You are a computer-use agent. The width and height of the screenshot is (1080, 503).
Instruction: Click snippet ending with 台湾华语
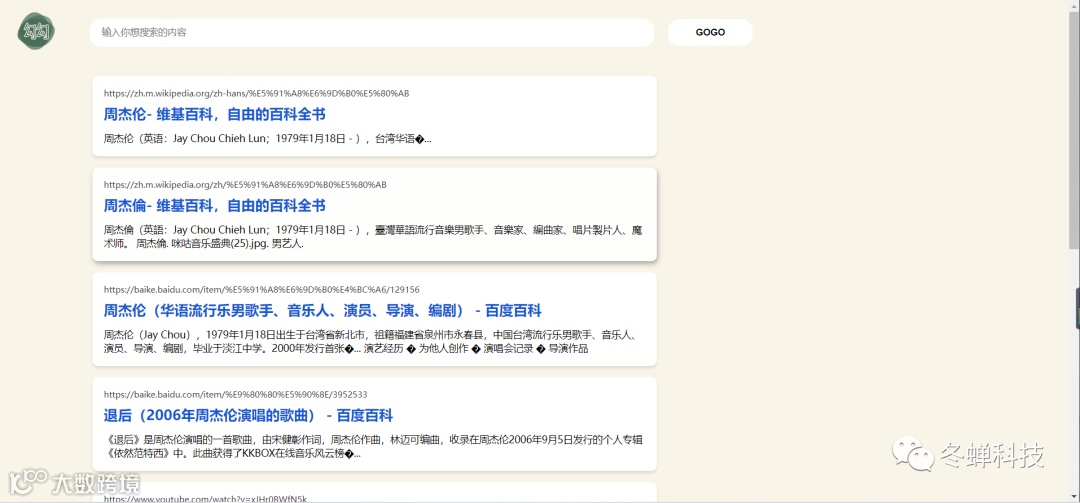tap(267, 138)
